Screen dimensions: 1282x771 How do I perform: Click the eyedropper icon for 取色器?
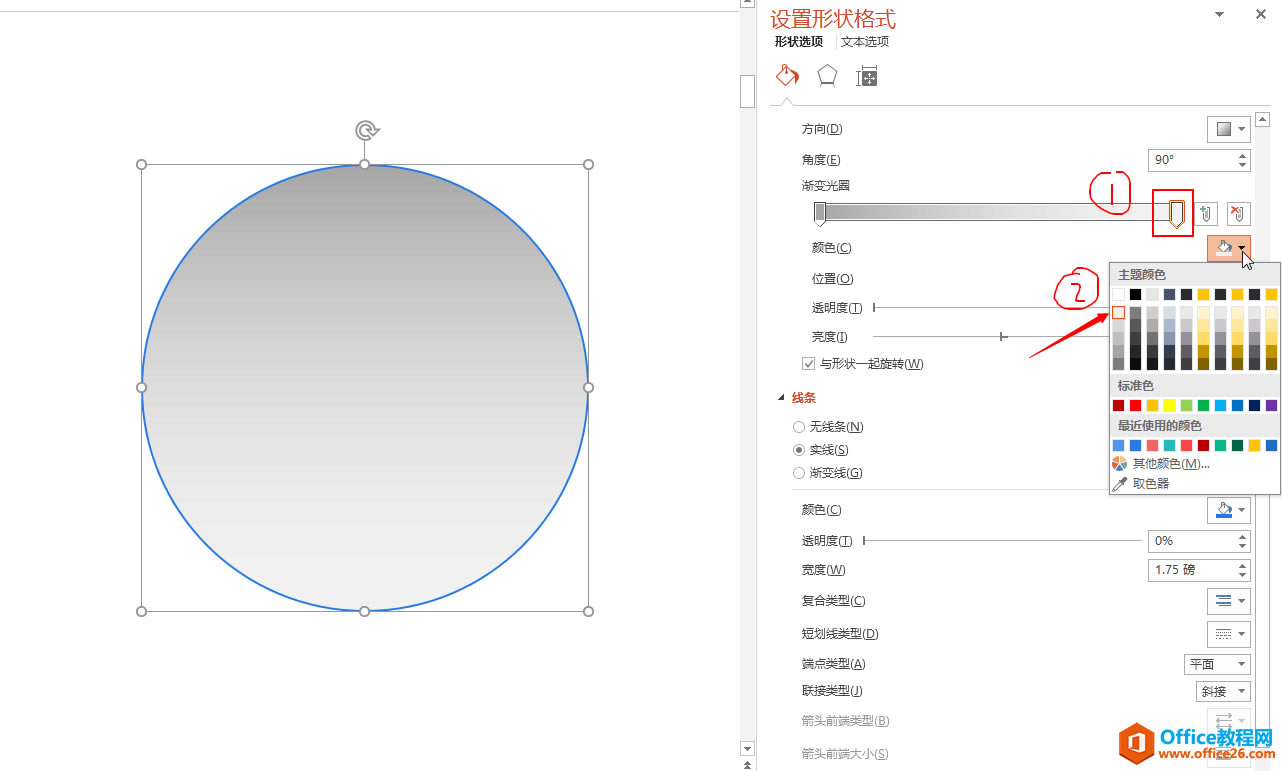coord(1120,483)
